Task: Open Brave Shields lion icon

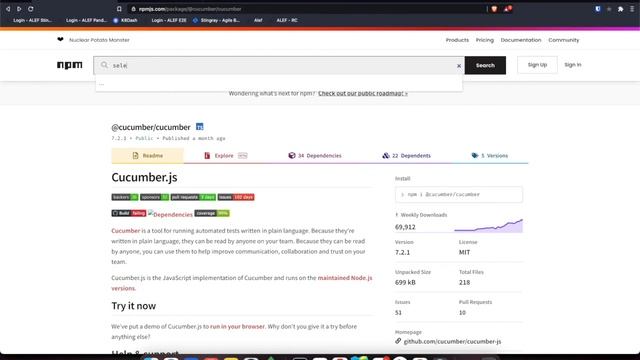Action: click(494, 9)
